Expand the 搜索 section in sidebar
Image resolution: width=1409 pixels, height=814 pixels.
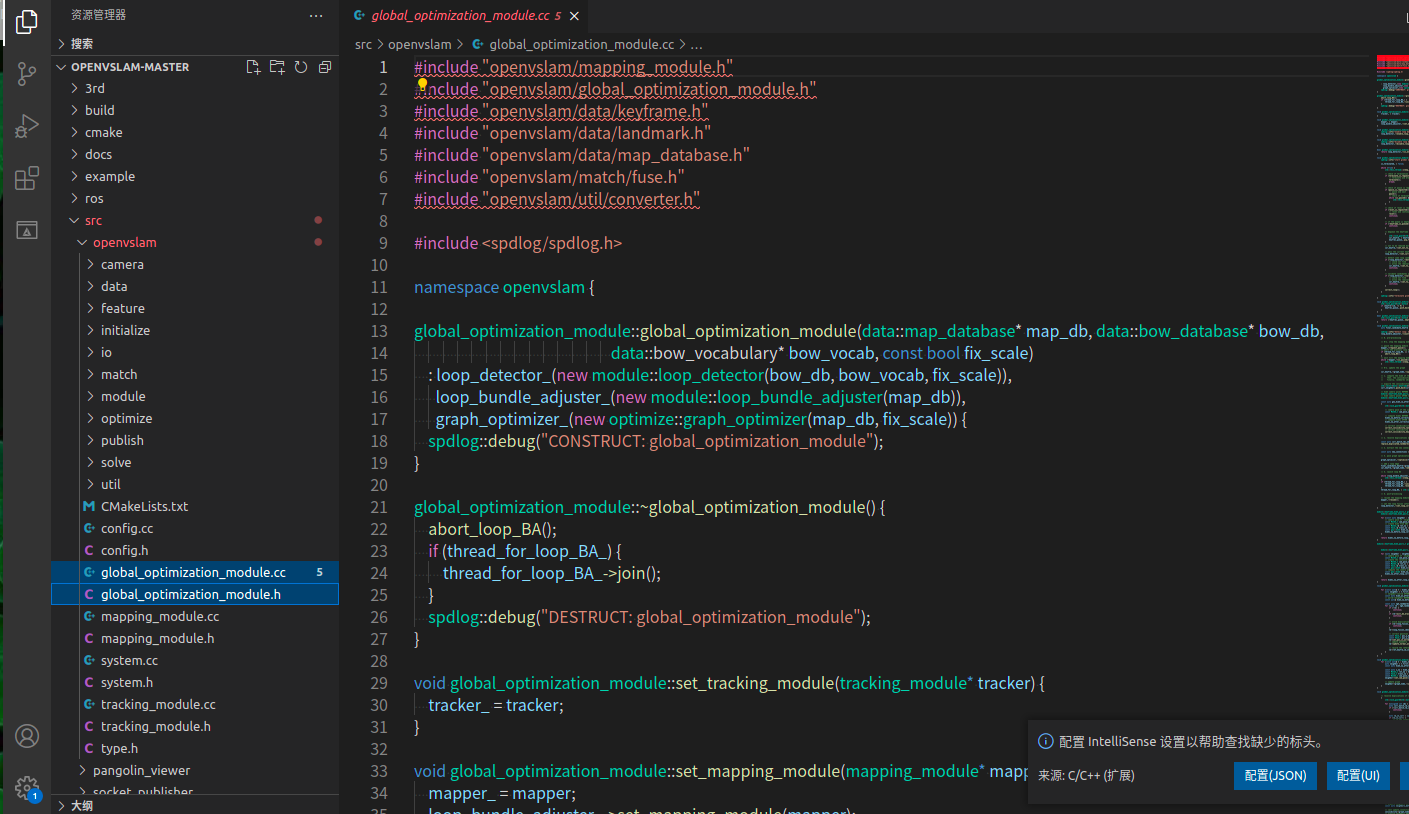(82, 43)
